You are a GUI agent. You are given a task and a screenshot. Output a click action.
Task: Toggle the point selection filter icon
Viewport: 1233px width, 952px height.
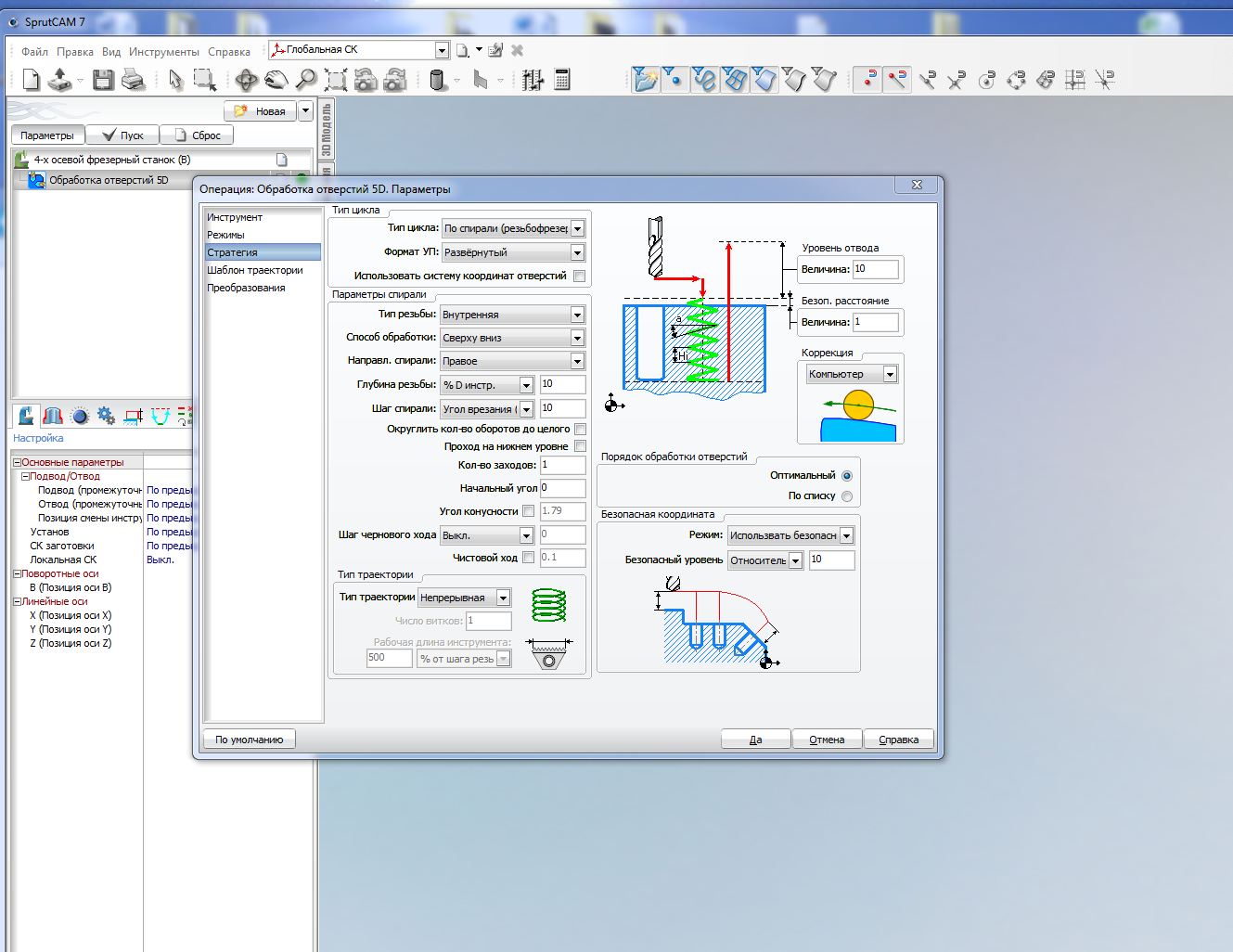point(675,81)
